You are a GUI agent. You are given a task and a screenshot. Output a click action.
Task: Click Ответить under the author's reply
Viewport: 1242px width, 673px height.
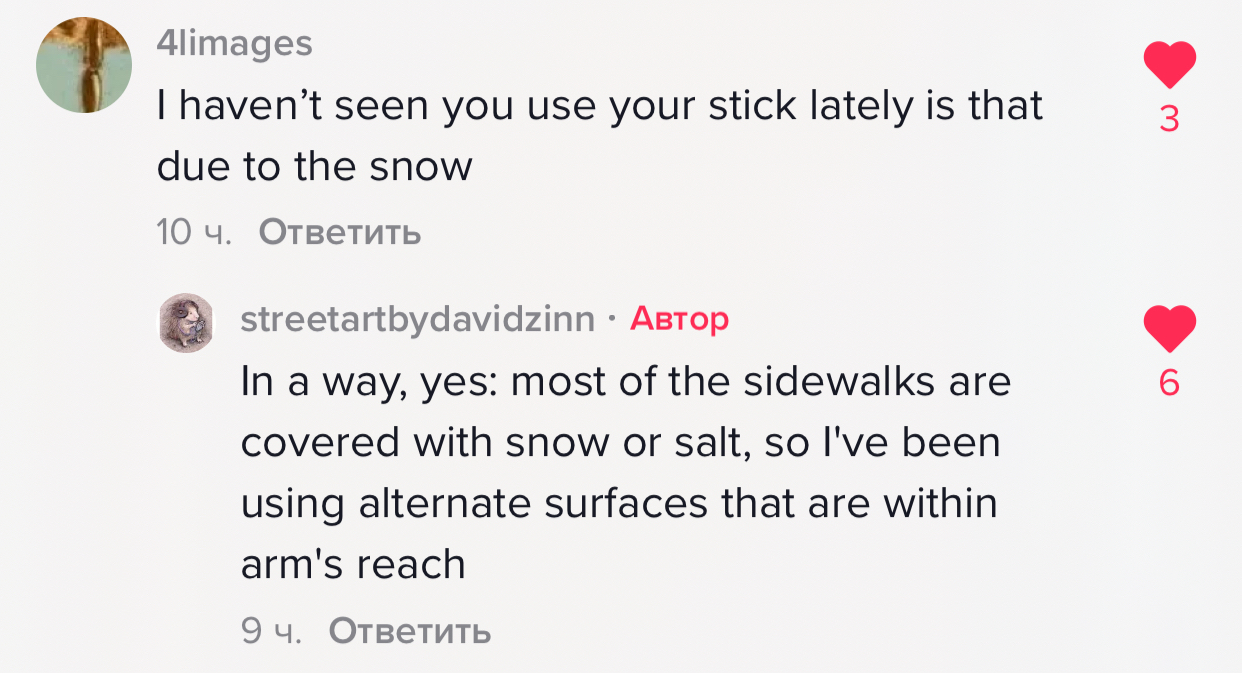tap(410, 631)
